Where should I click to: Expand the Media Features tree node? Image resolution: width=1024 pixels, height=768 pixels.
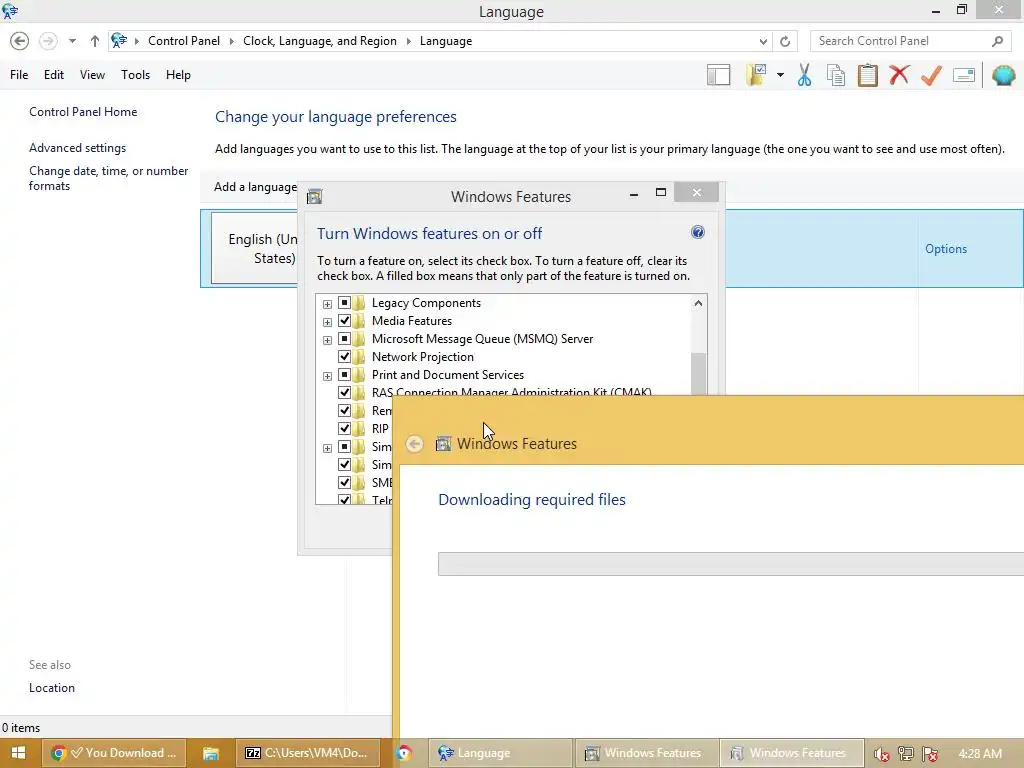point(327,322)
